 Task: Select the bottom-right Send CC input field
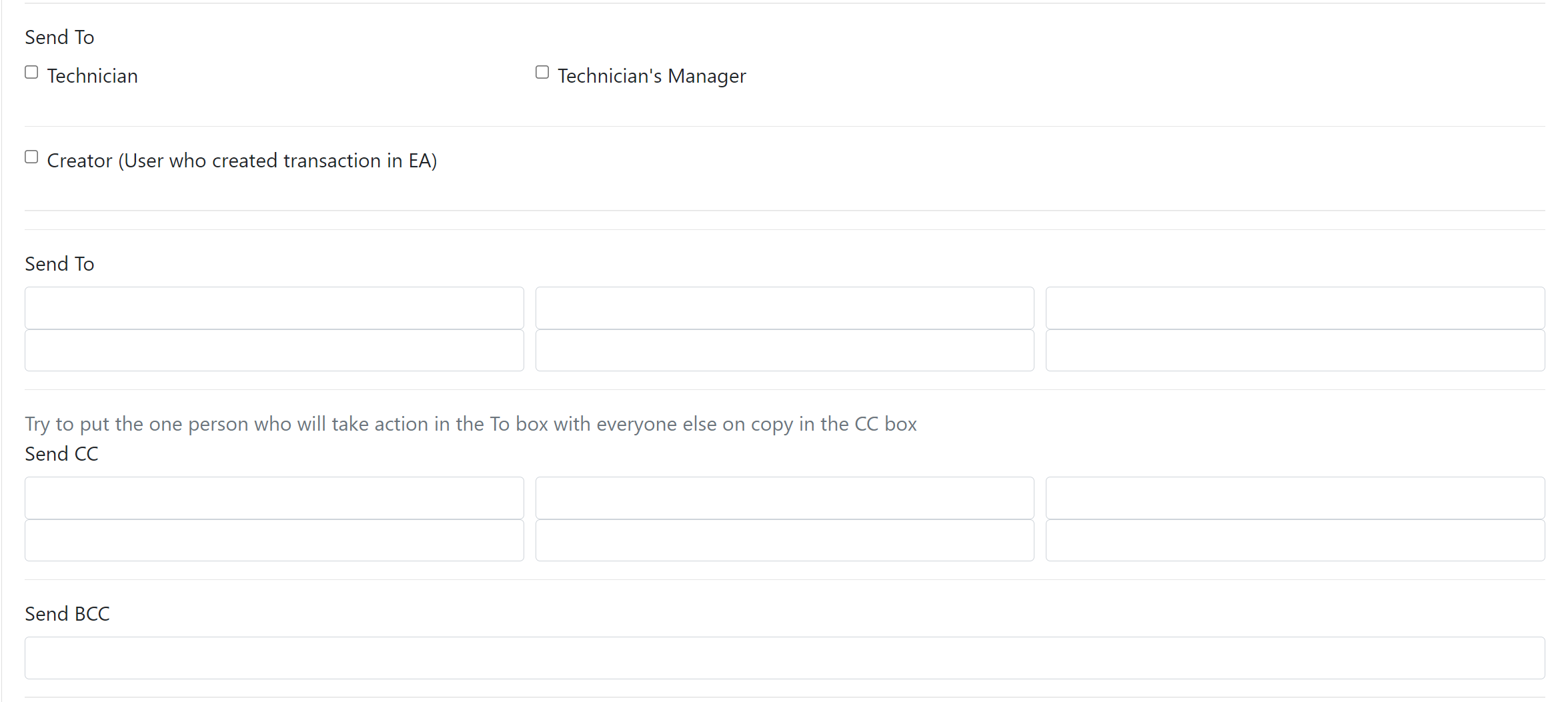tap(1295, 540)
